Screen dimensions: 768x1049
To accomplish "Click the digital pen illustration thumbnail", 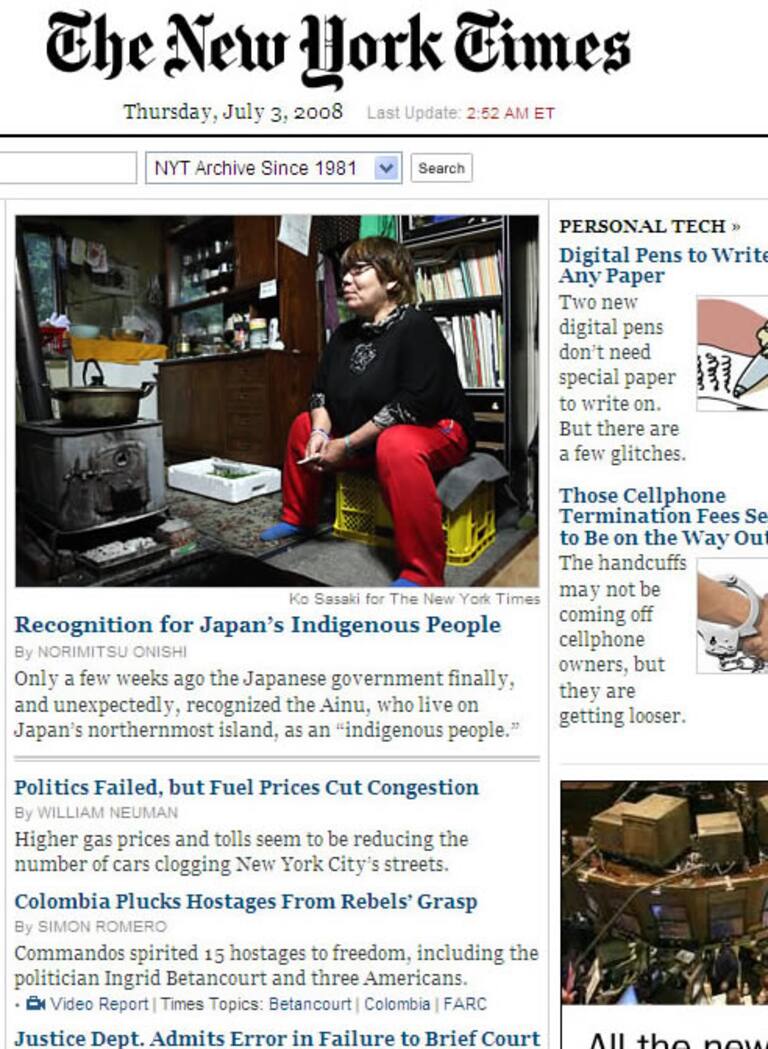I will (732, 353).
